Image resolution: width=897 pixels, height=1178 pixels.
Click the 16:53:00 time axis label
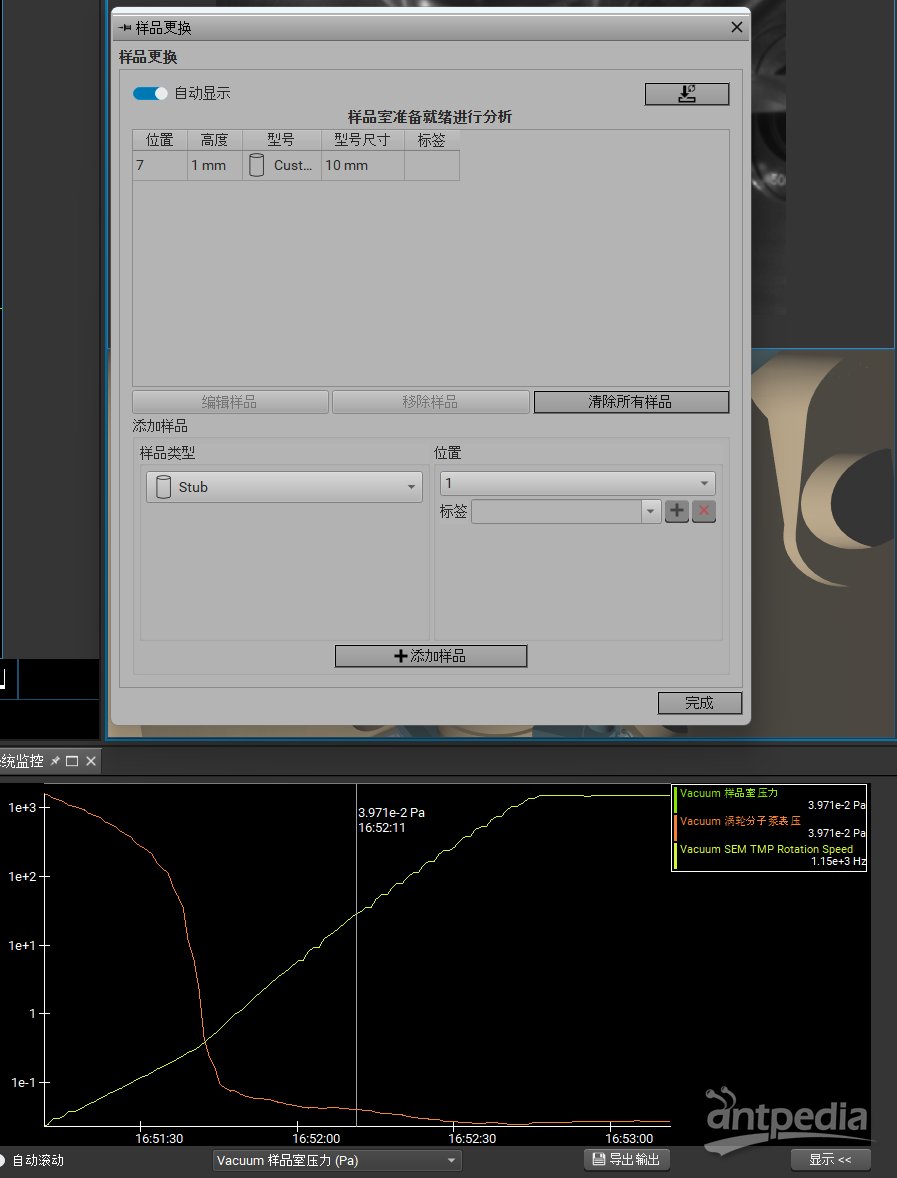(x=629, y=1138)
